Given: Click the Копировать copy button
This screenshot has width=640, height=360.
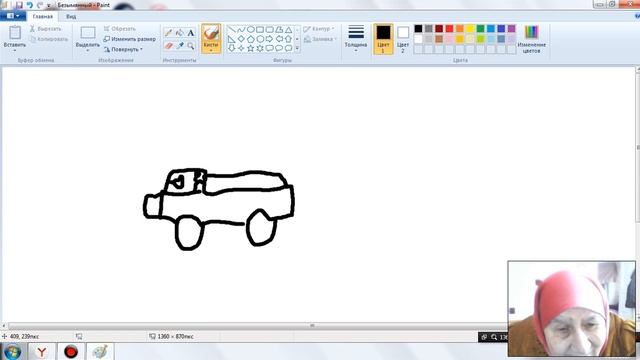Looking at the screenshot, I should 49,39.
